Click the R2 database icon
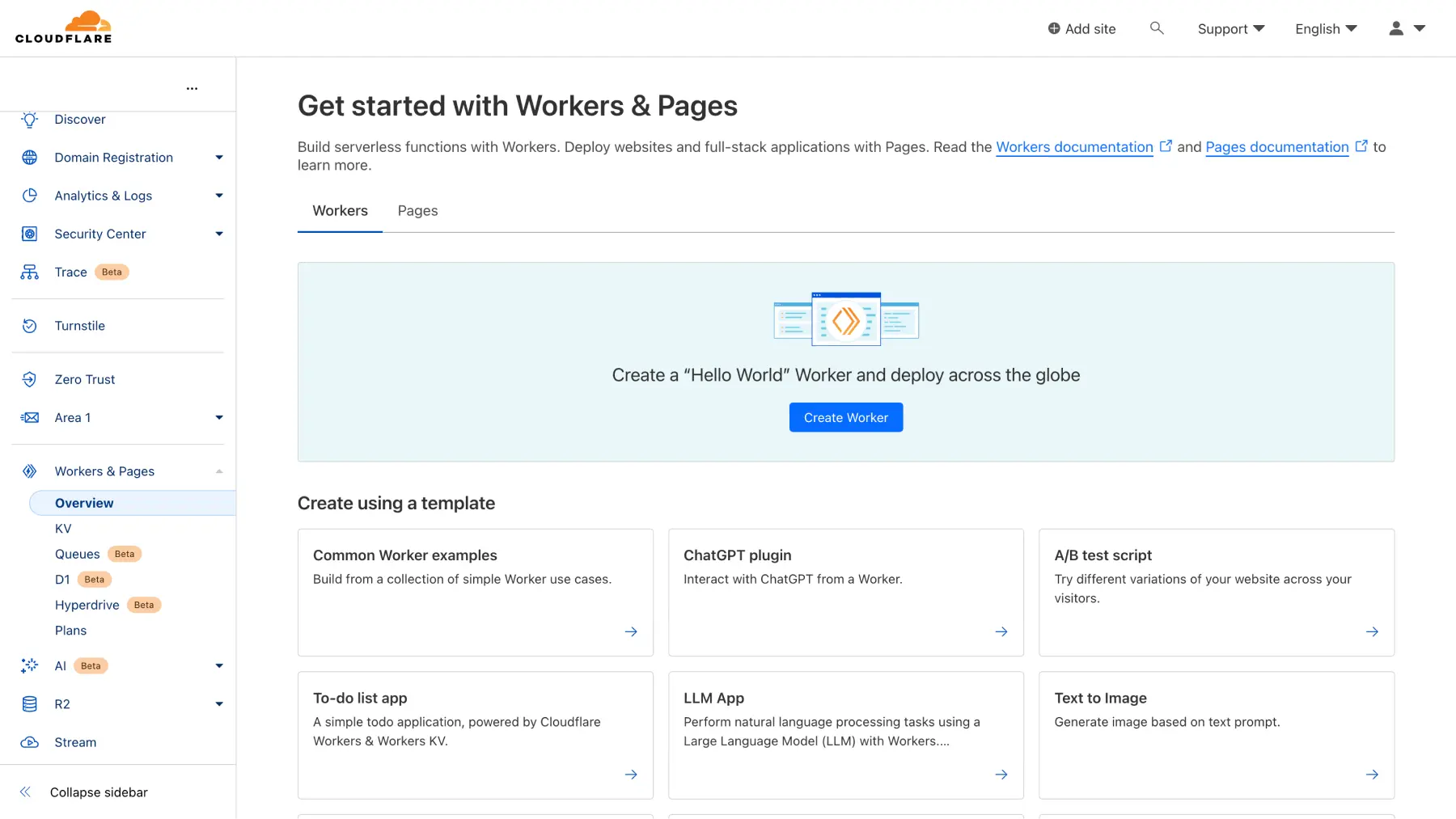Image resolution: width=1456 pixels, height=819 pixels. (30, 704)
